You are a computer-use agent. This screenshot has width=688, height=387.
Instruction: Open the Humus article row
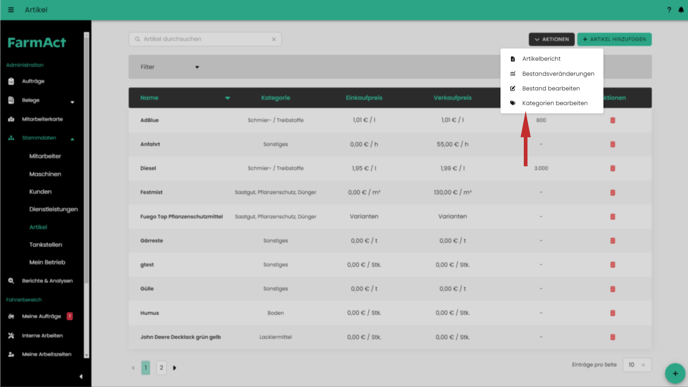tap(390, 313)
